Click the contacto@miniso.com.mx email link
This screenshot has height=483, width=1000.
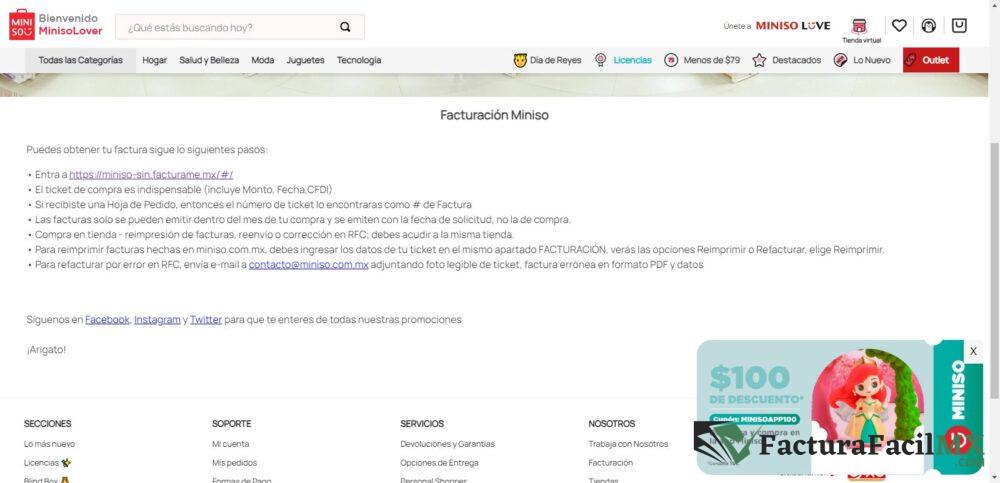tap(309, 264)
